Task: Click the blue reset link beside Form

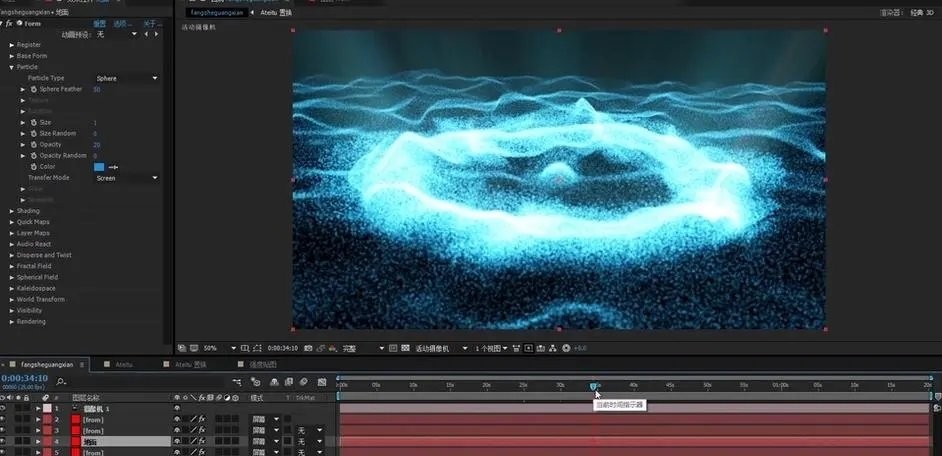Action: [99, 24]
